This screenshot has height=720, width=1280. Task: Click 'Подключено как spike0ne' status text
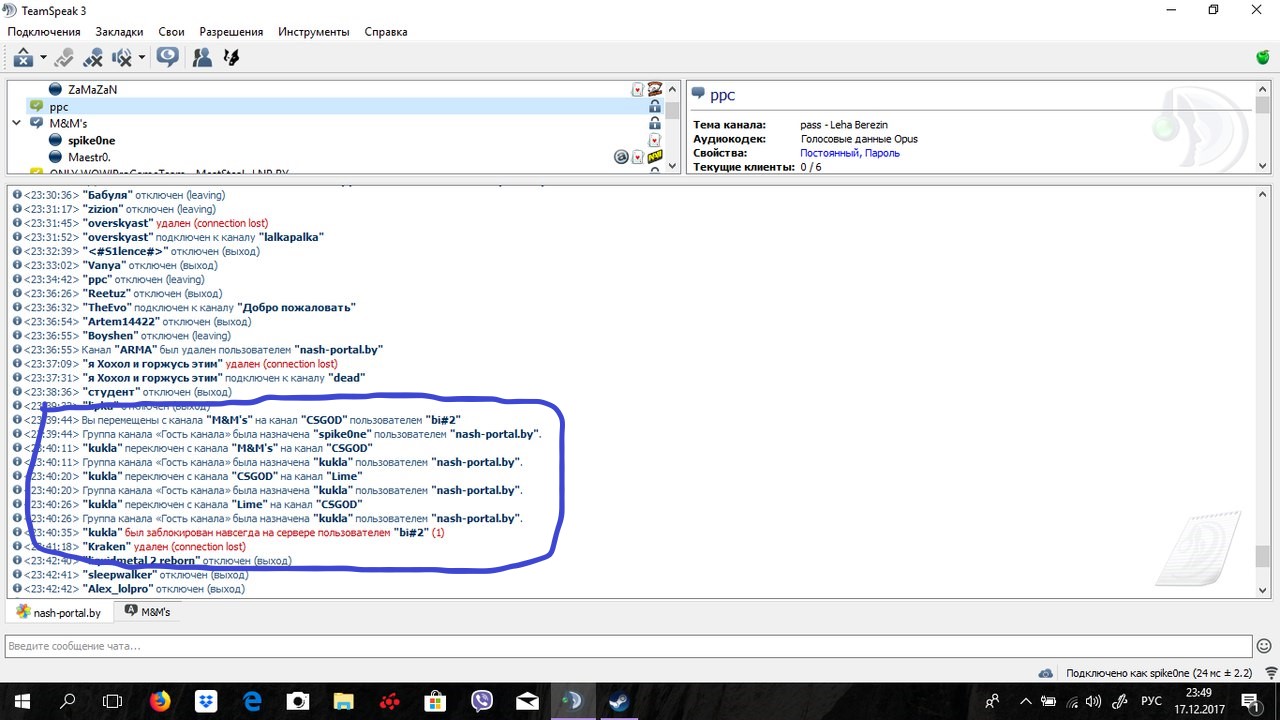pyautogui.click(x=1159, y=673)
